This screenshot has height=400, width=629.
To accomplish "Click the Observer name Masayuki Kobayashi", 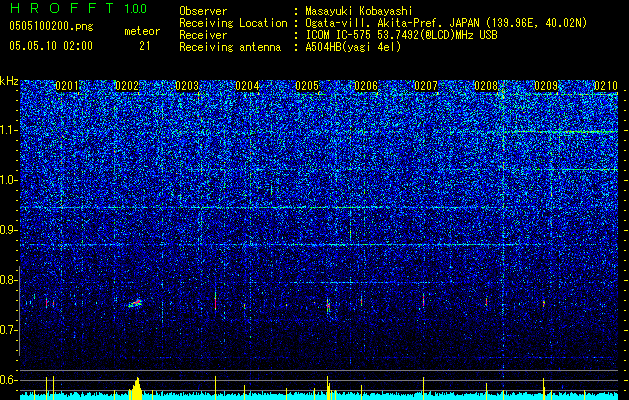I will click(x=359, y=11).
